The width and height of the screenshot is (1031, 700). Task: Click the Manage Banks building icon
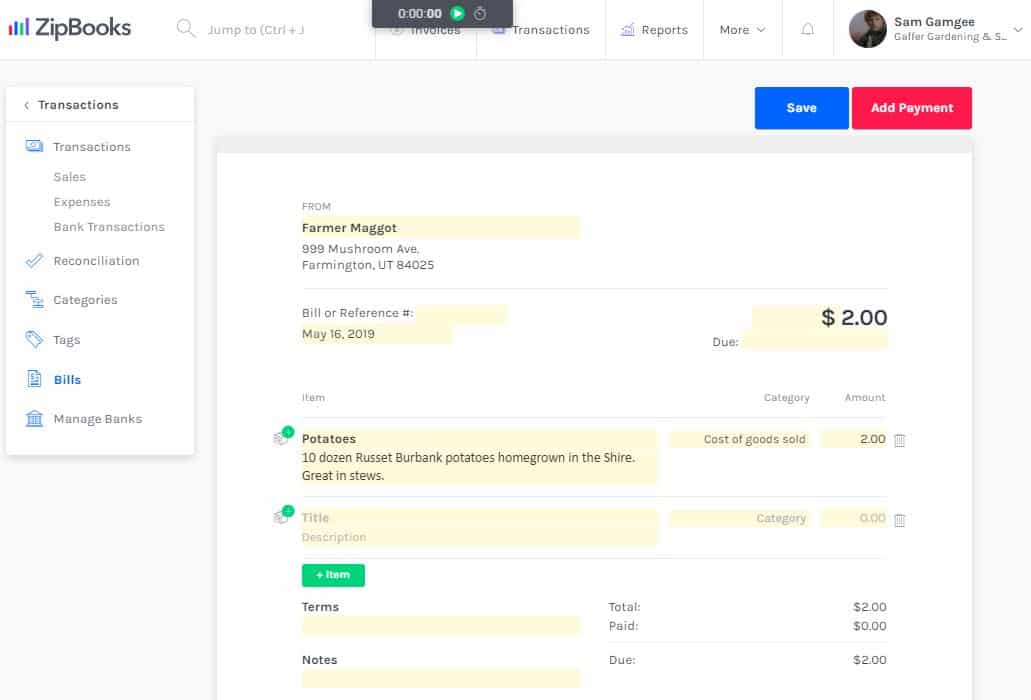pyautogui.click(x=34, y=418)
